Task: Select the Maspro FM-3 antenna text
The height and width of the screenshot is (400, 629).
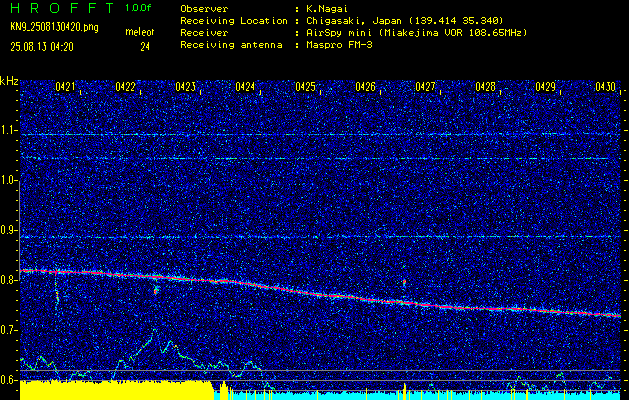Action: 339,45
